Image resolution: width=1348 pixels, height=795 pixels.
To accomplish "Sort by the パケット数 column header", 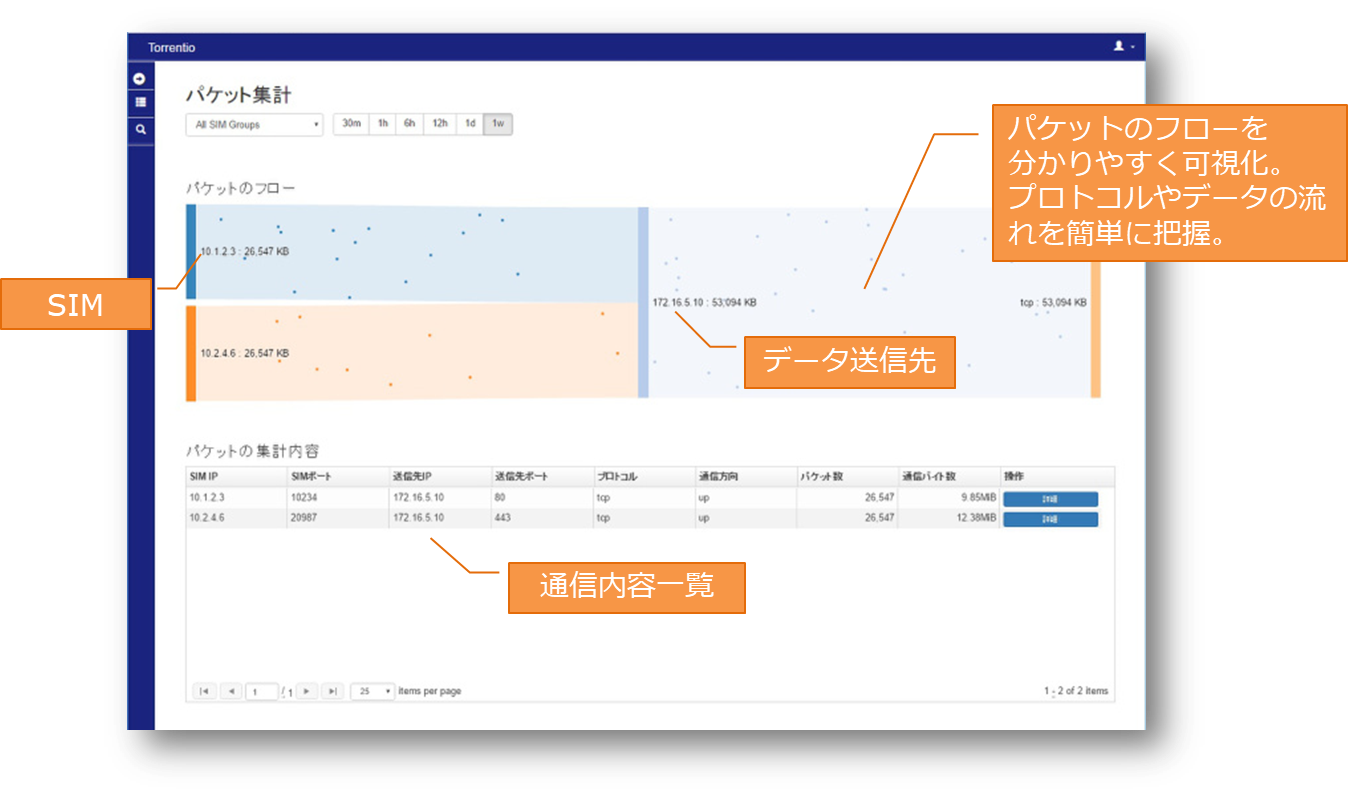I will tap(848, 477).
